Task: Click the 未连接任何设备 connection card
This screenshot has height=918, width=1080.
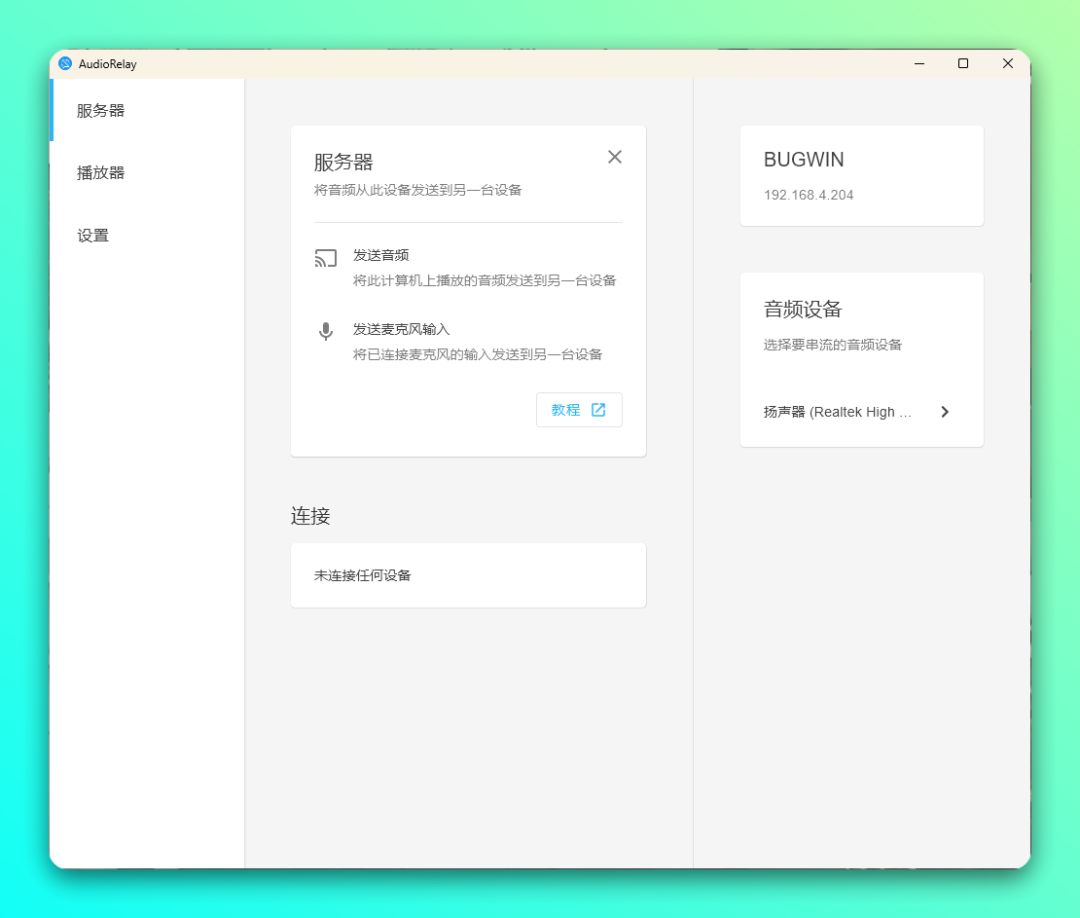Action: click(468, 575)
